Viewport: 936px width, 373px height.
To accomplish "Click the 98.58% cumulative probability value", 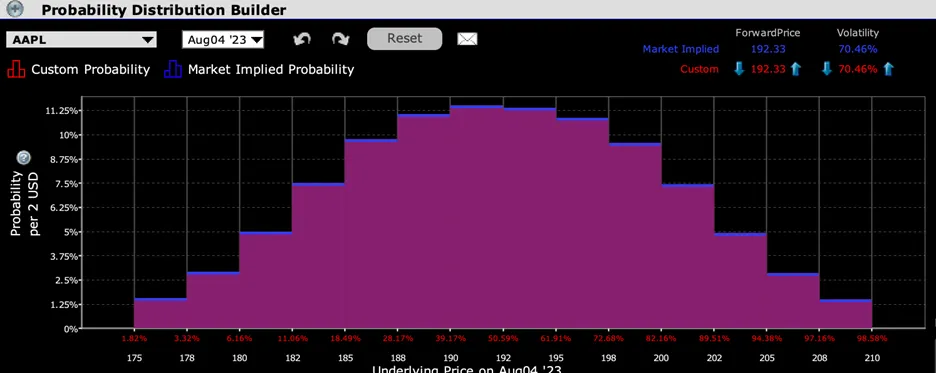I will coord(872,339).
